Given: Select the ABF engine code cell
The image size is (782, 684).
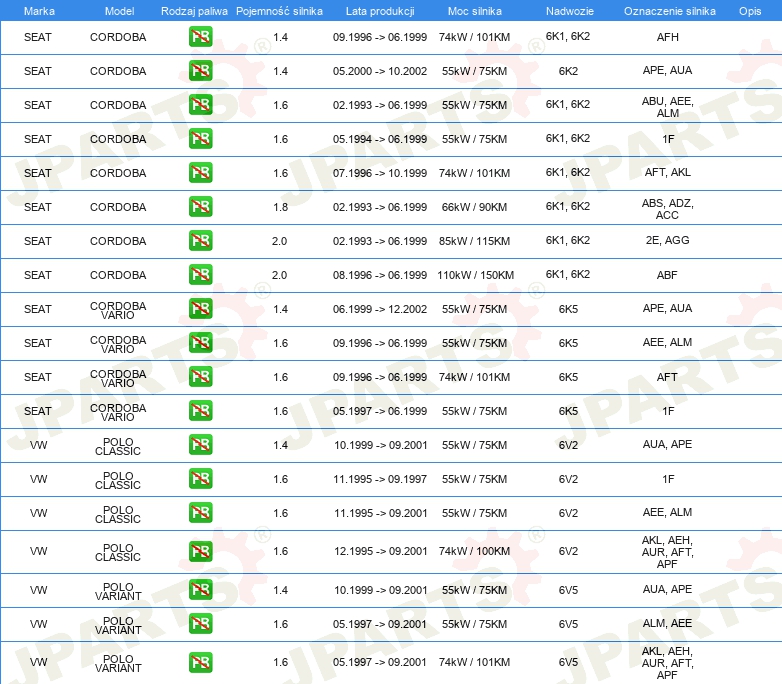Looking at the screenshot, I should [667, 275].
